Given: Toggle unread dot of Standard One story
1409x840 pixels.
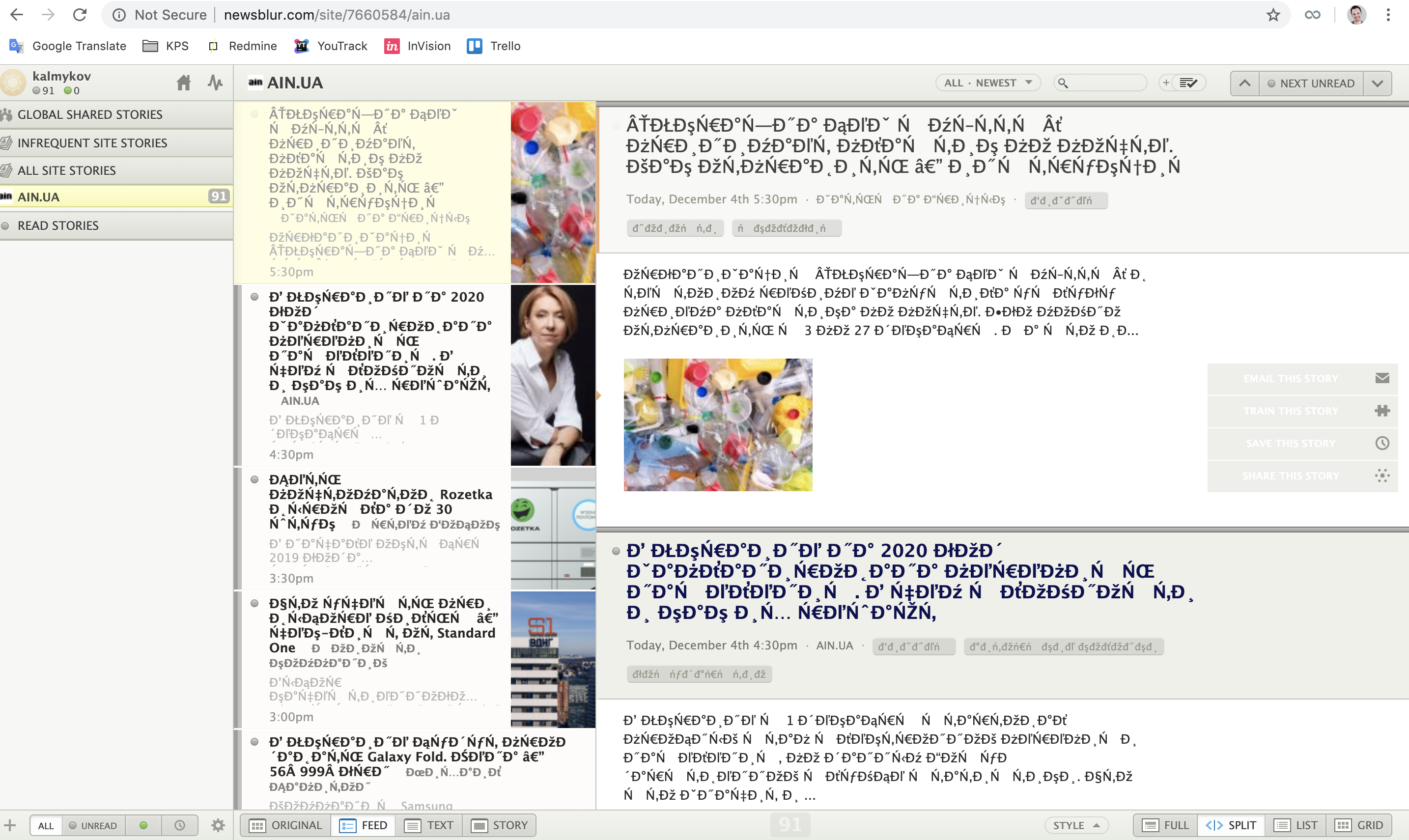Looking at the screenshot, I should tap(254, 603).
